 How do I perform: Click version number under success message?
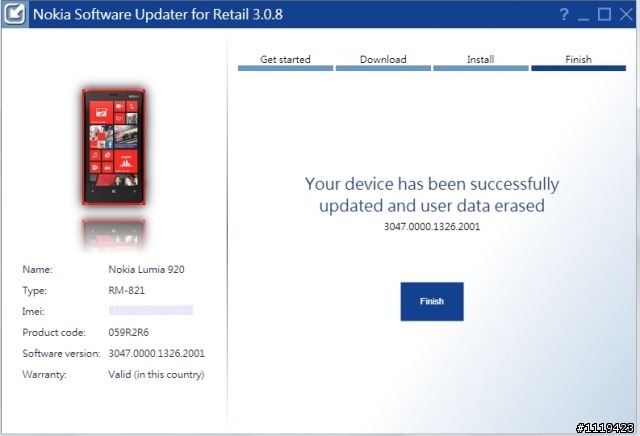click(x=432, y=227)
